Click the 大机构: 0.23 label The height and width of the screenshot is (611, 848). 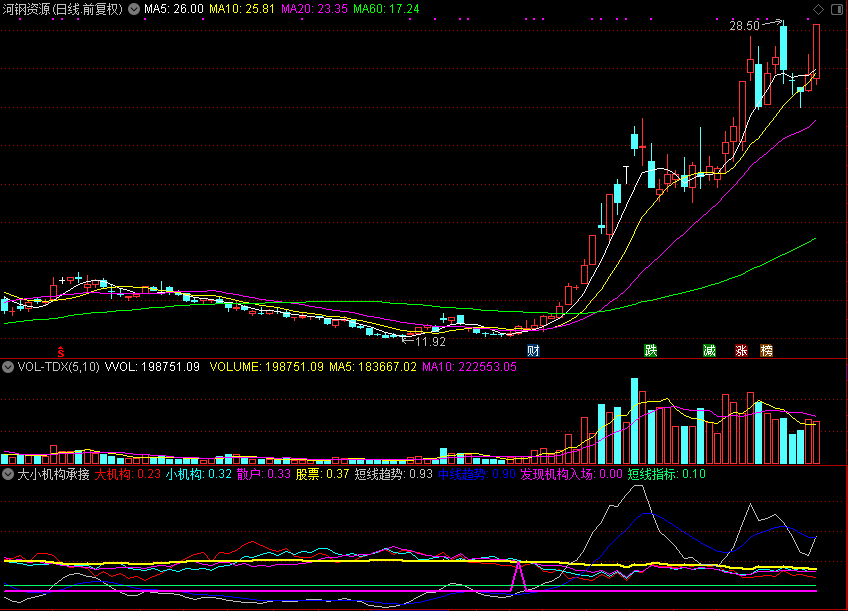[x=128, y=475]
